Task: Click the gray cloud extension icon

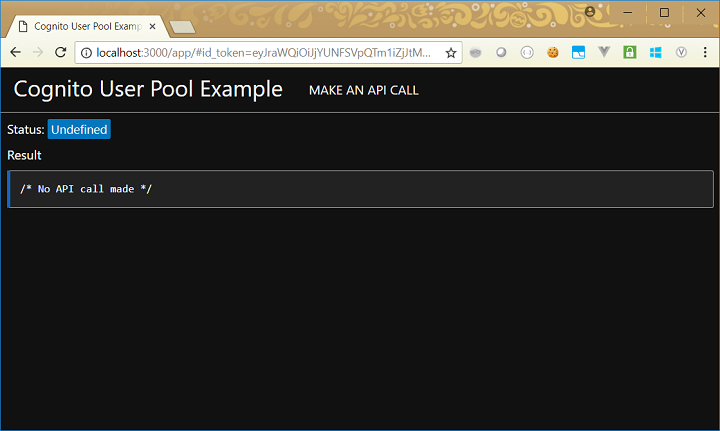Action: click(476, 52)
